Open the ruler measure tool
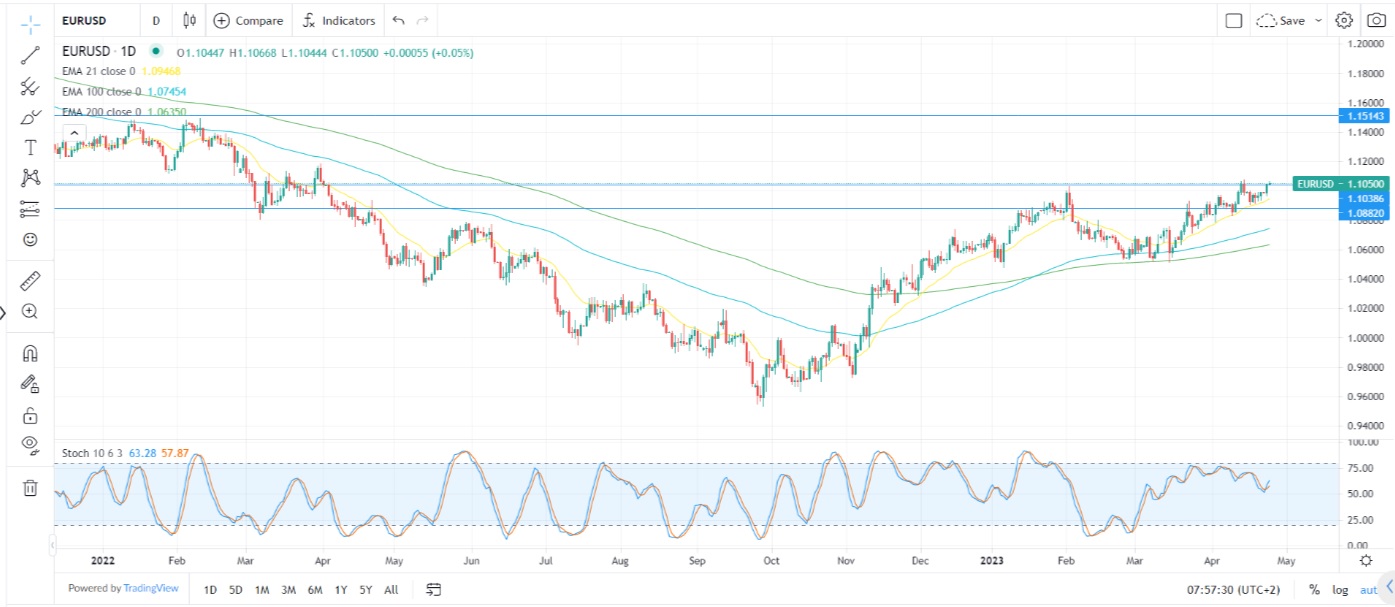 [x=30, y=281]
